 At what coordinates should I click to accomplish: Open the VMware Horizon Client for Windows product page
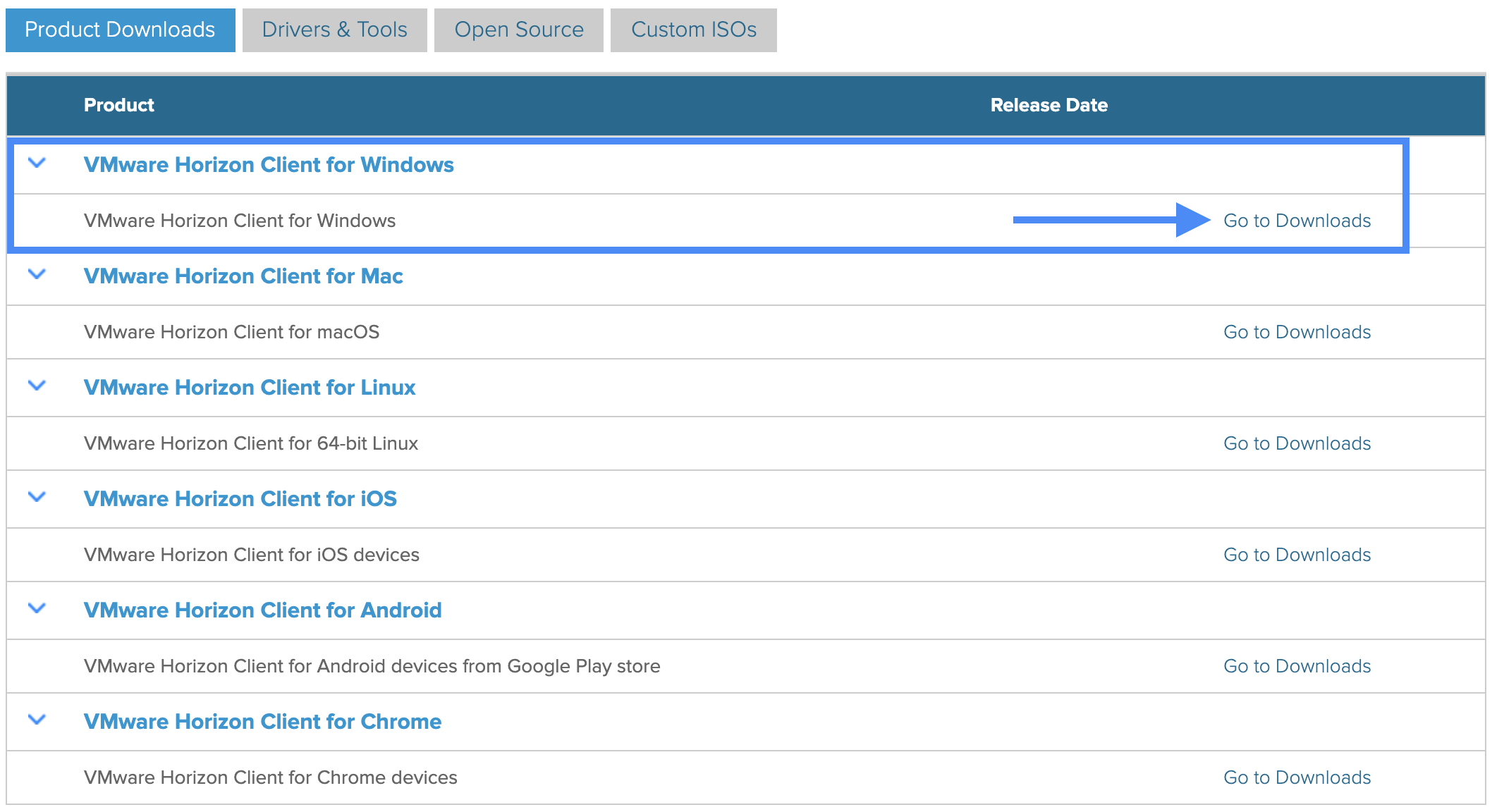(269, 164)
